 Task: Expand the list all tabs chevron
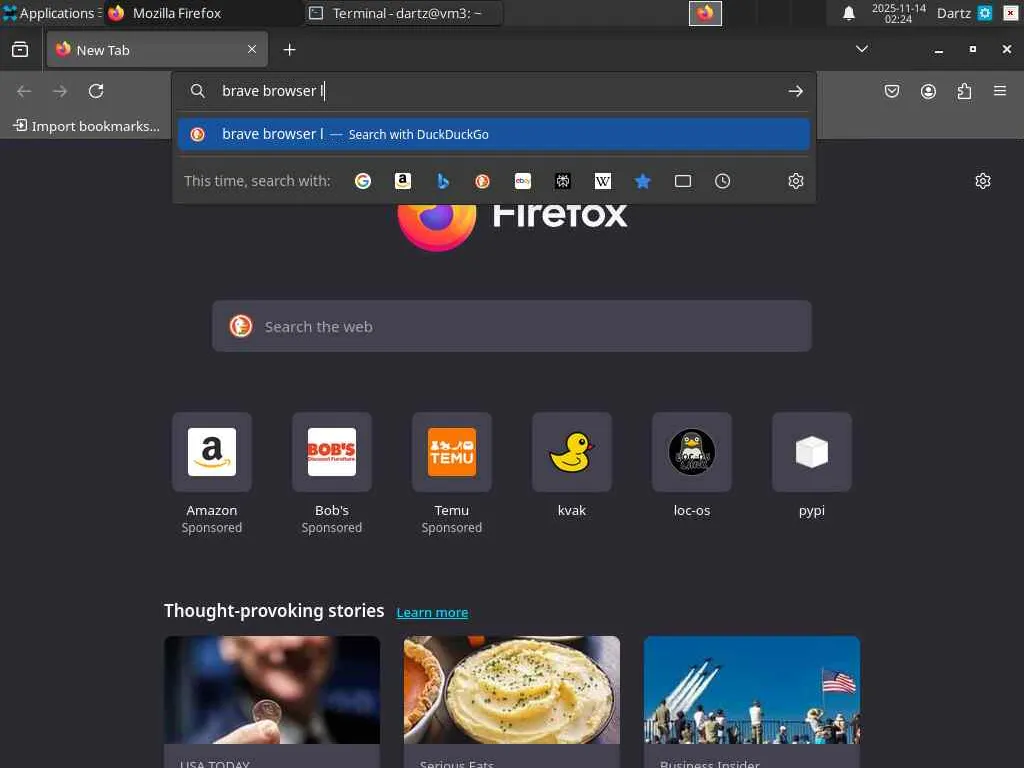tap(862, 49)
